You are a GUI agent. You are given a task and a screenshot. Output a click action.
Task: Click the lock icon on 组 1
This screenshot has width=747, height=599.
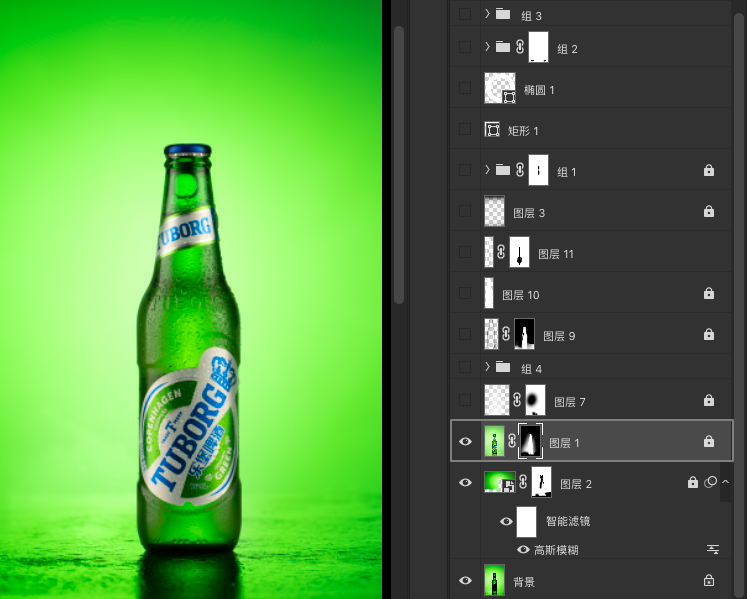[x=709, y=170]
